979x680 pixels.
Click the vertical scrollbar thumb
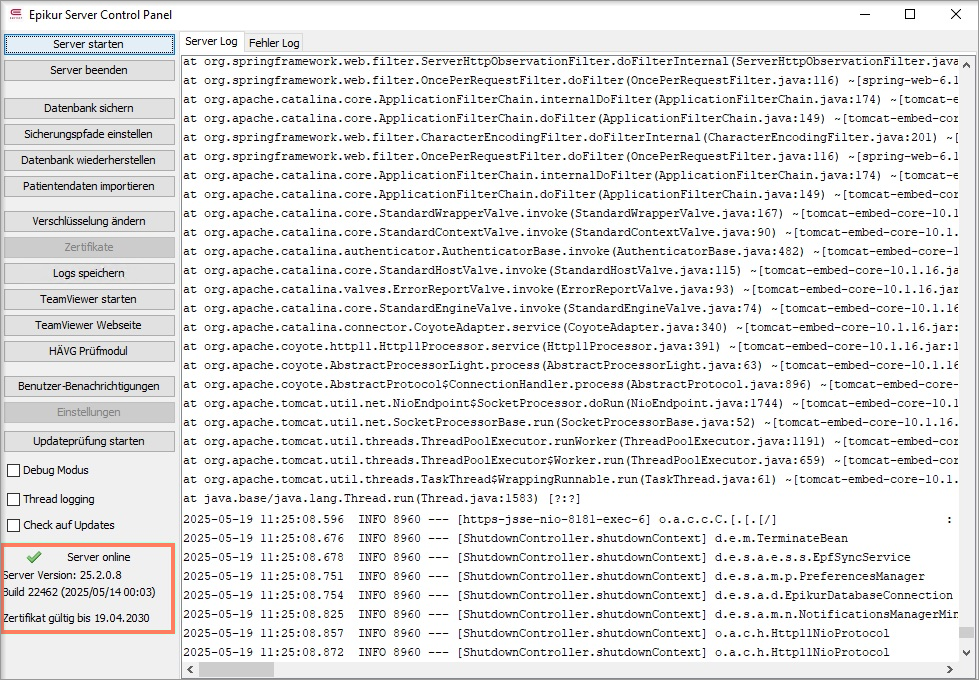click(x=967, y=633)
